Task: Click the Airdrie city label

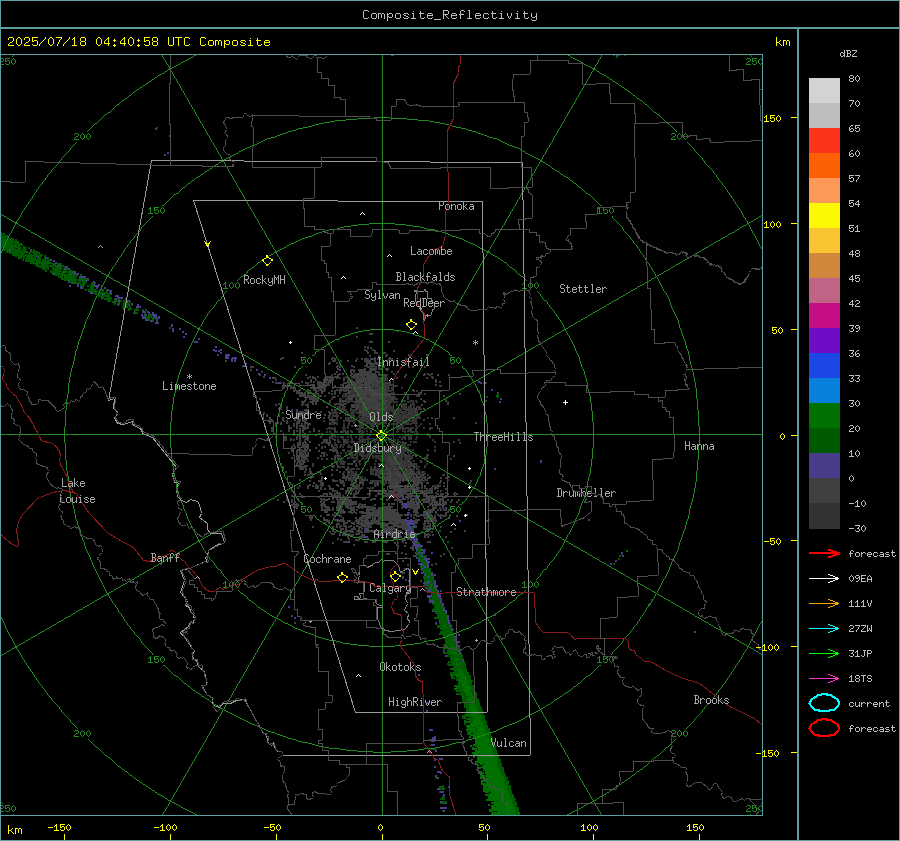Action: [394, 534]
